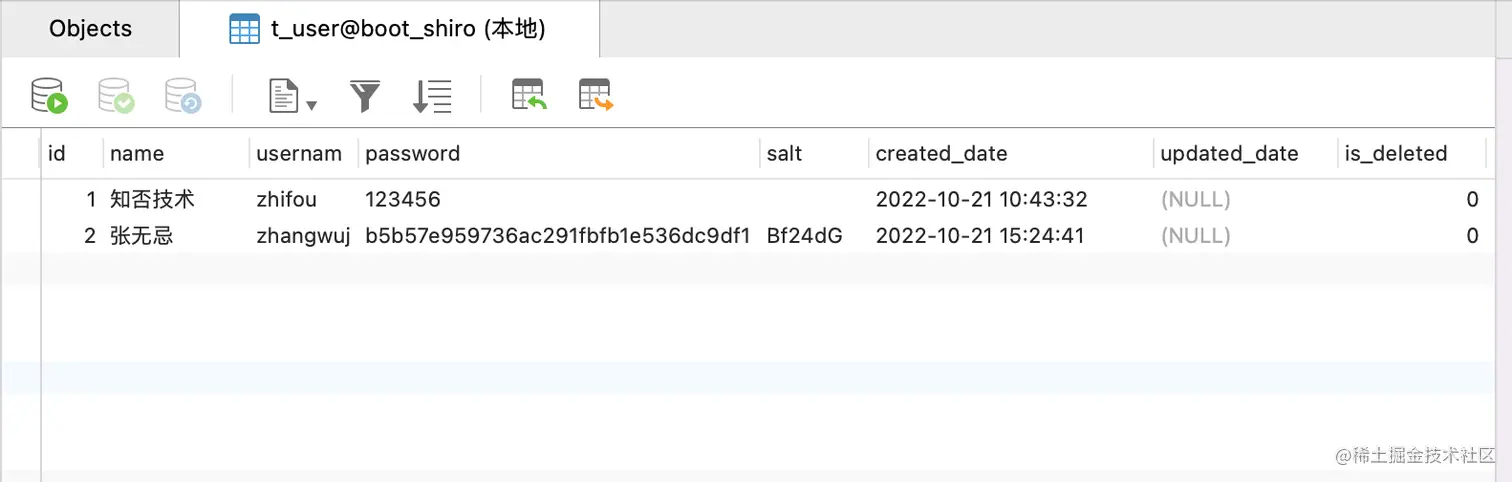Select the 知否技术 name cell

point(176,200)
